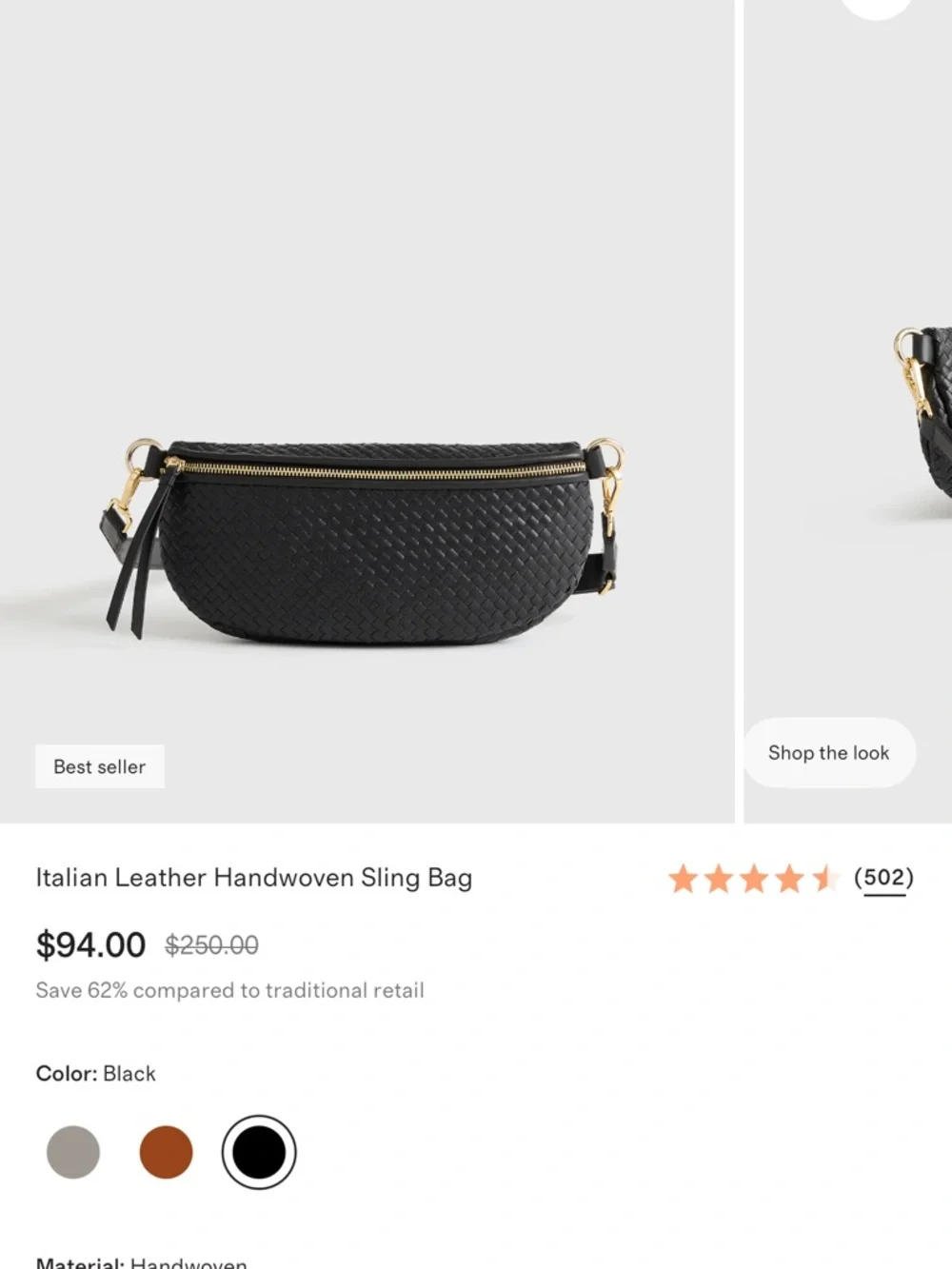Click the crossed-out $250.00 price
952x1269 pixels.
coord(211,945)
